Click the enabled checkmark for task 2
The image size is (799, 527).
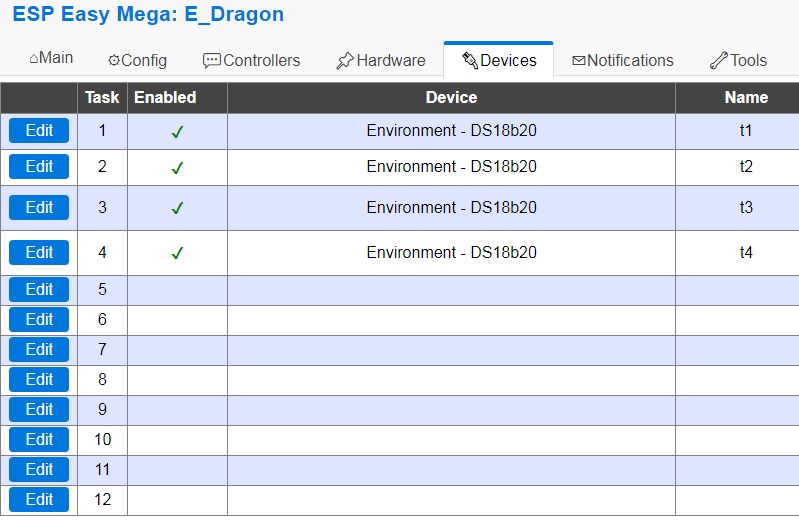click(177, 168)
